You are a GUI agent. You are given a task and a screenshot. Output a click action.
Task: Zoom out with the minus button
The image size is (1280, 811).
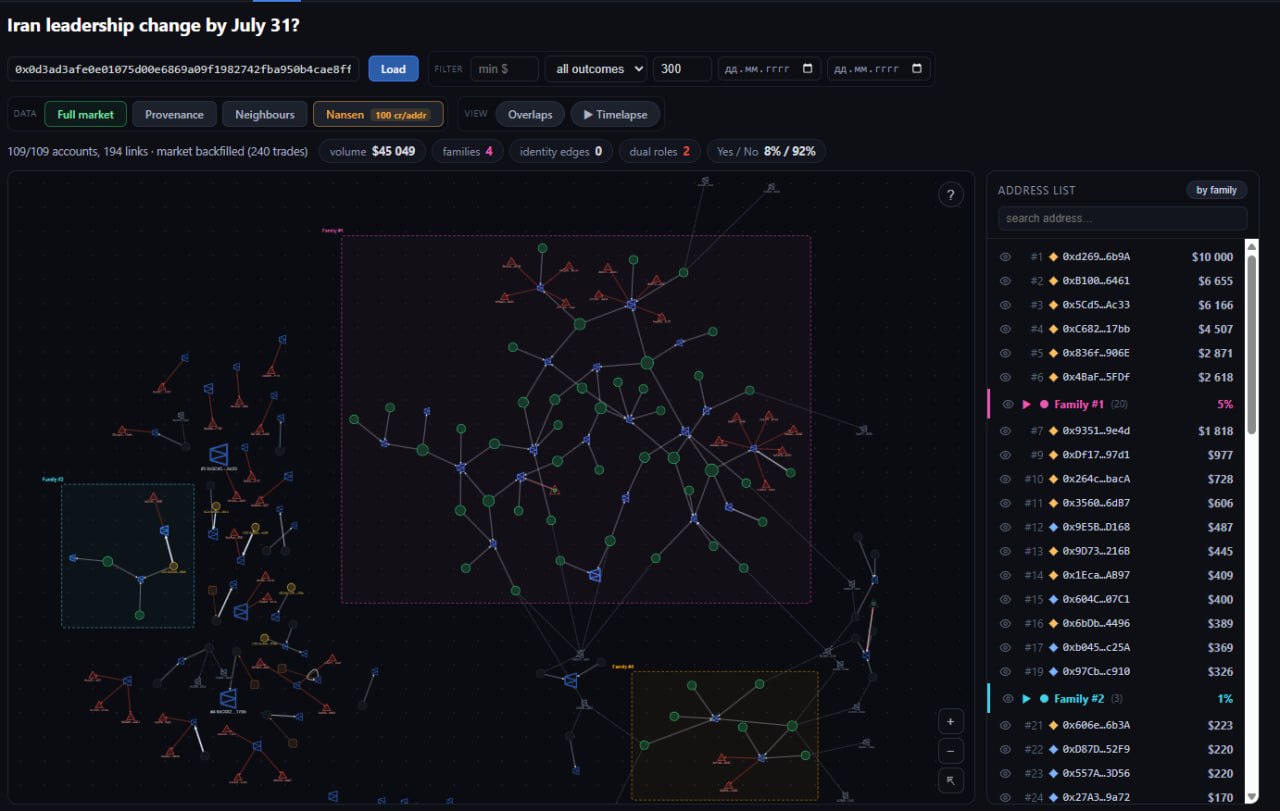[950, 750]
